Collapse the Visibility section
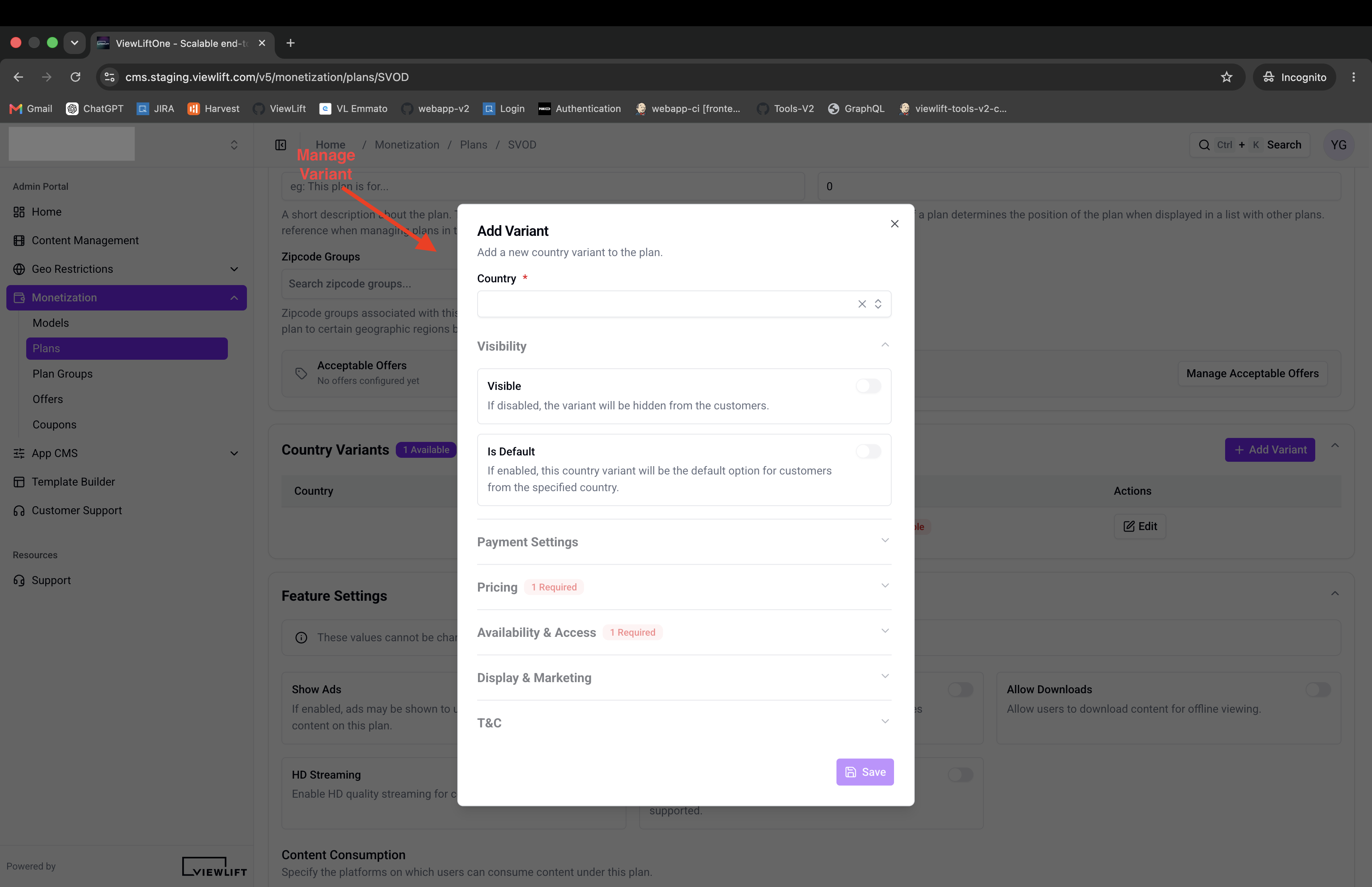Image resolution: width=1372 pixels, height=887 pixels. [x=684, y=346]
